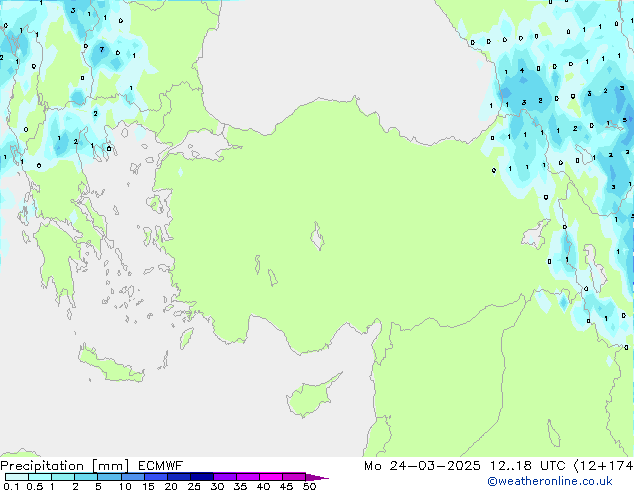The width and height of the screenshot is (634, 490).
Task: Click the 'ECMWF' model label
Action: 161,466
